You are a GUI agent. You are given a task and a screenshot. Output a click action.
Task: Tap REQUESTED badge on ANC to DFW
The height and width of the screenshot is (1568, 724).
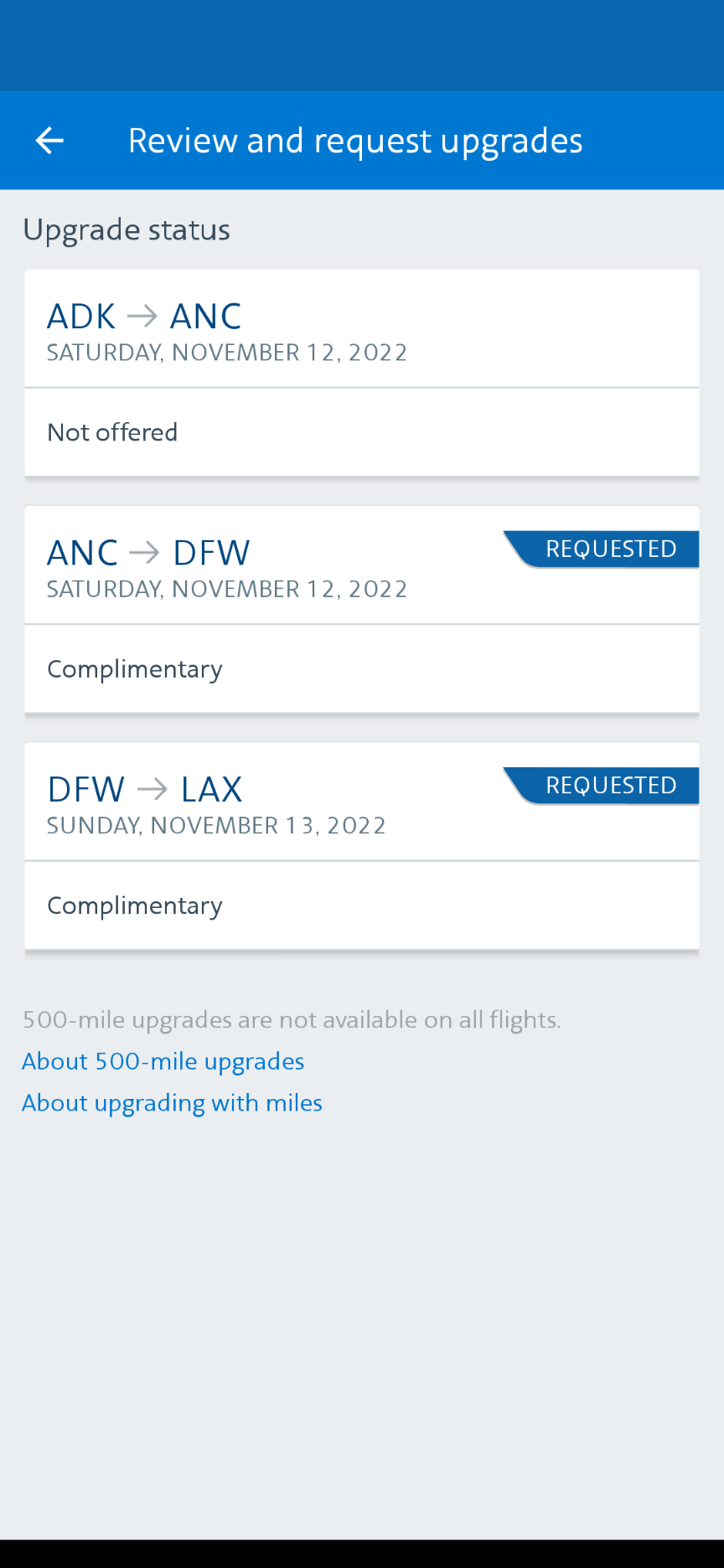[610, 549]
